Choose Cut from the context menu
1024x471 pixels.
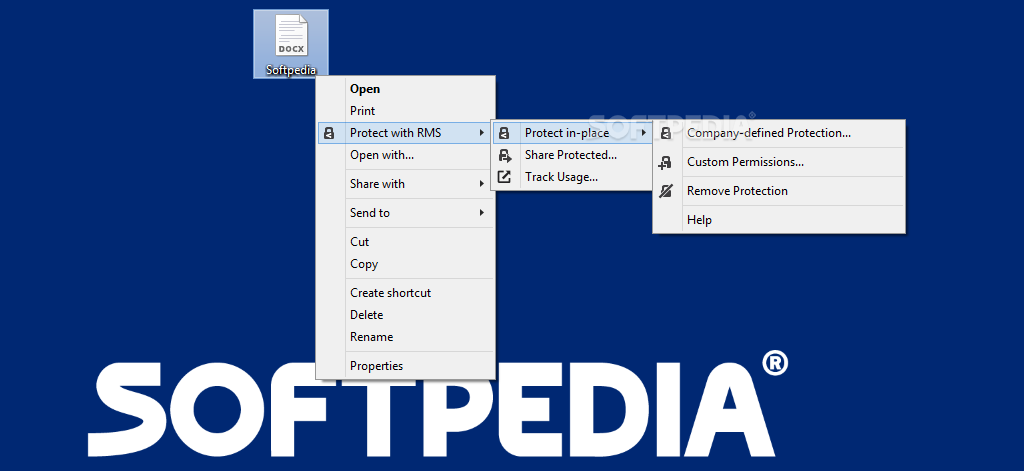tap(406, 242)
